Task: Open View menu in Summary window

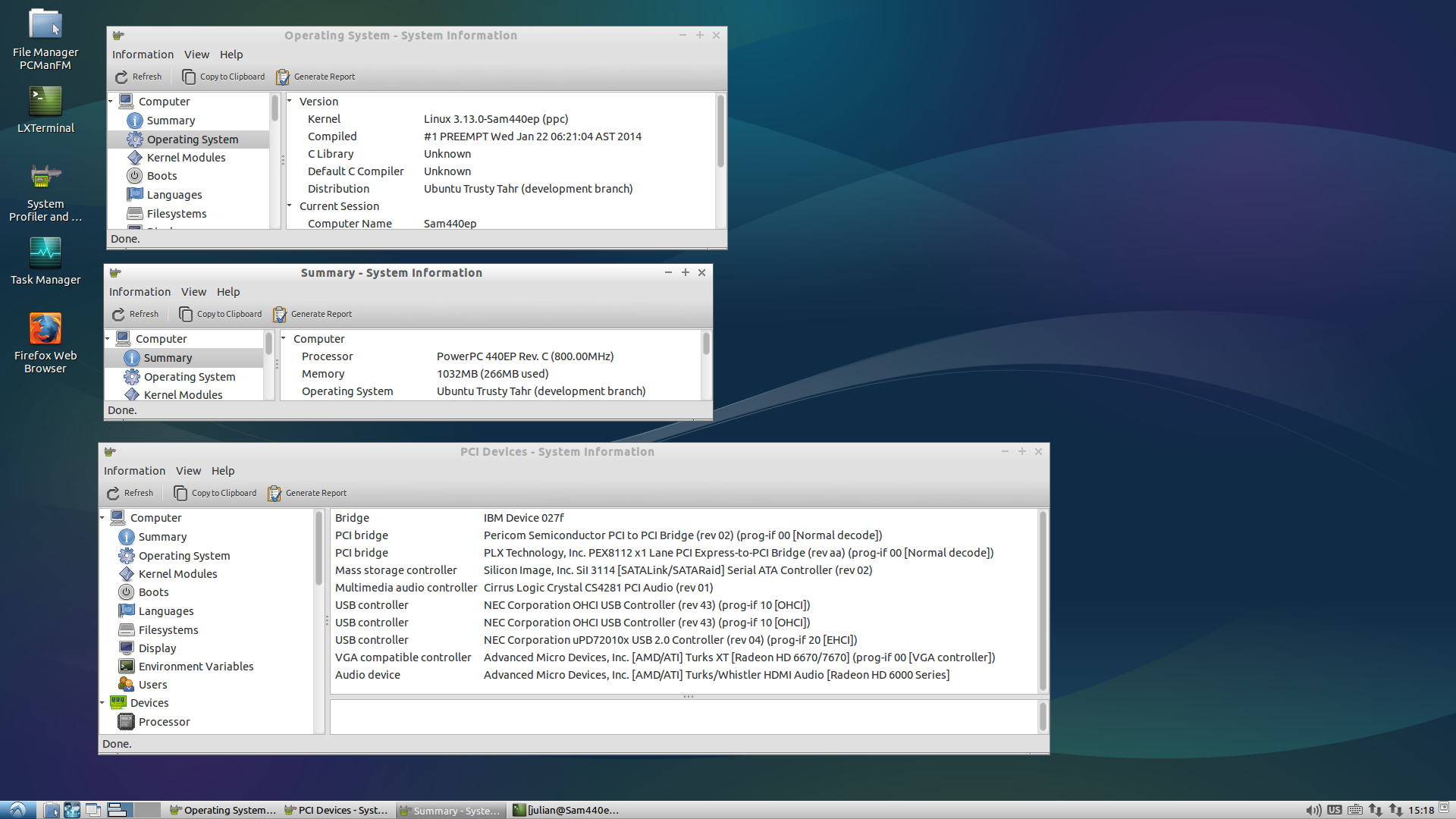Action: pos(193,292)
